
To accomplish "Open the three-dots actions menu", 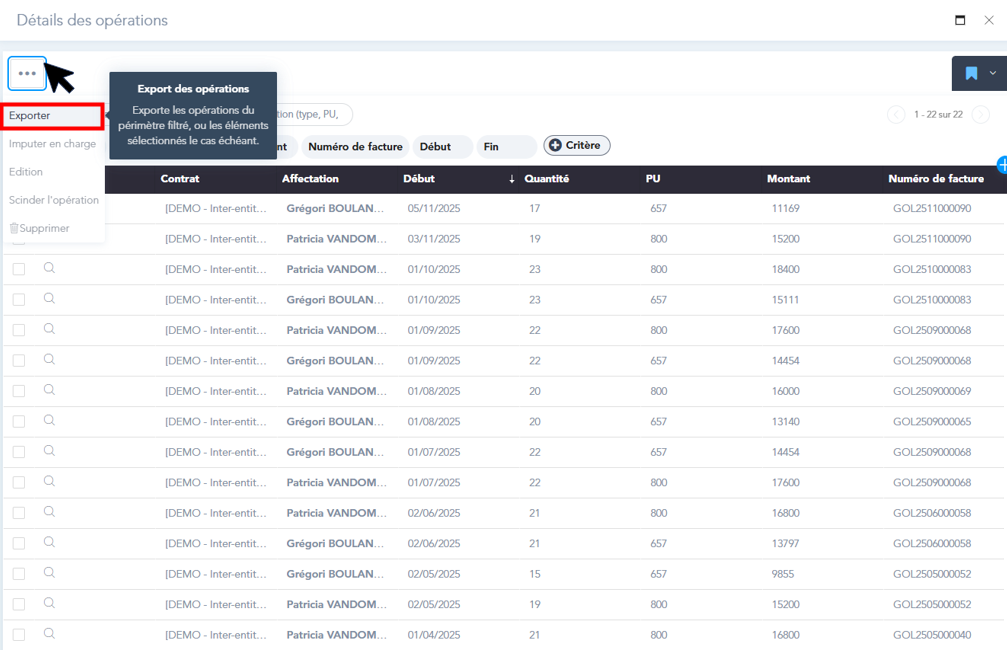I will pyautogui.click(x=27, y=73).
